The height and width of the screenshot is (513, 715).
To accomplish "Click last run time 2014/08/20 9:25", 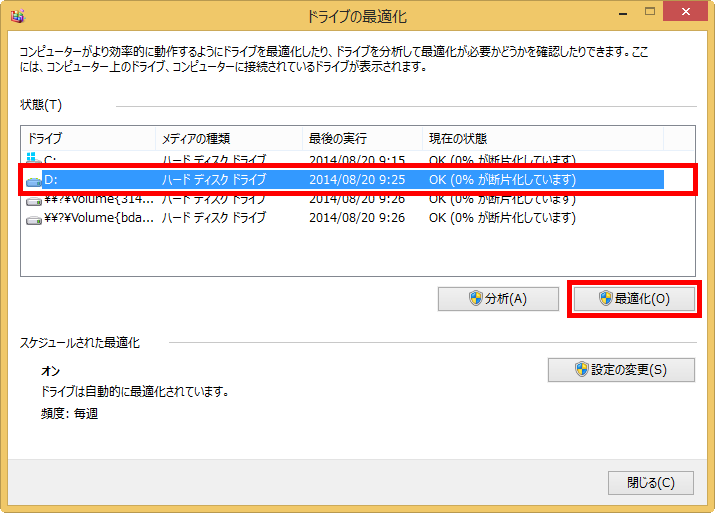I will [357, 180].
